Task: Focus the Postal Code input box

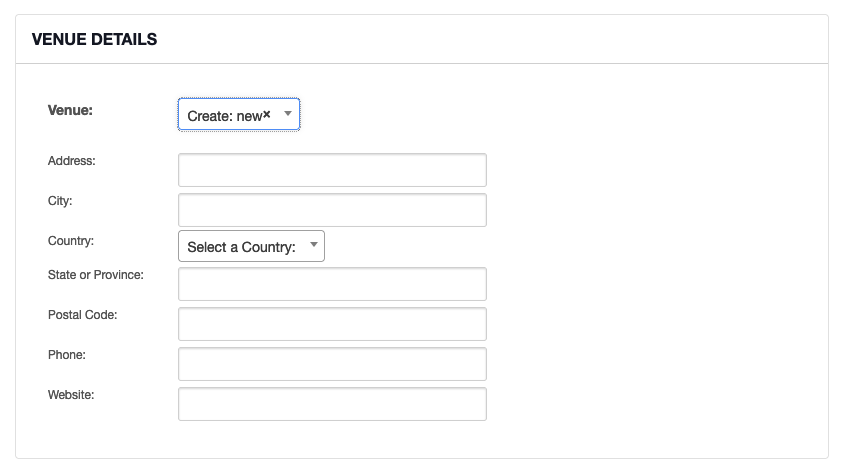Action: (x=332, y=324)
